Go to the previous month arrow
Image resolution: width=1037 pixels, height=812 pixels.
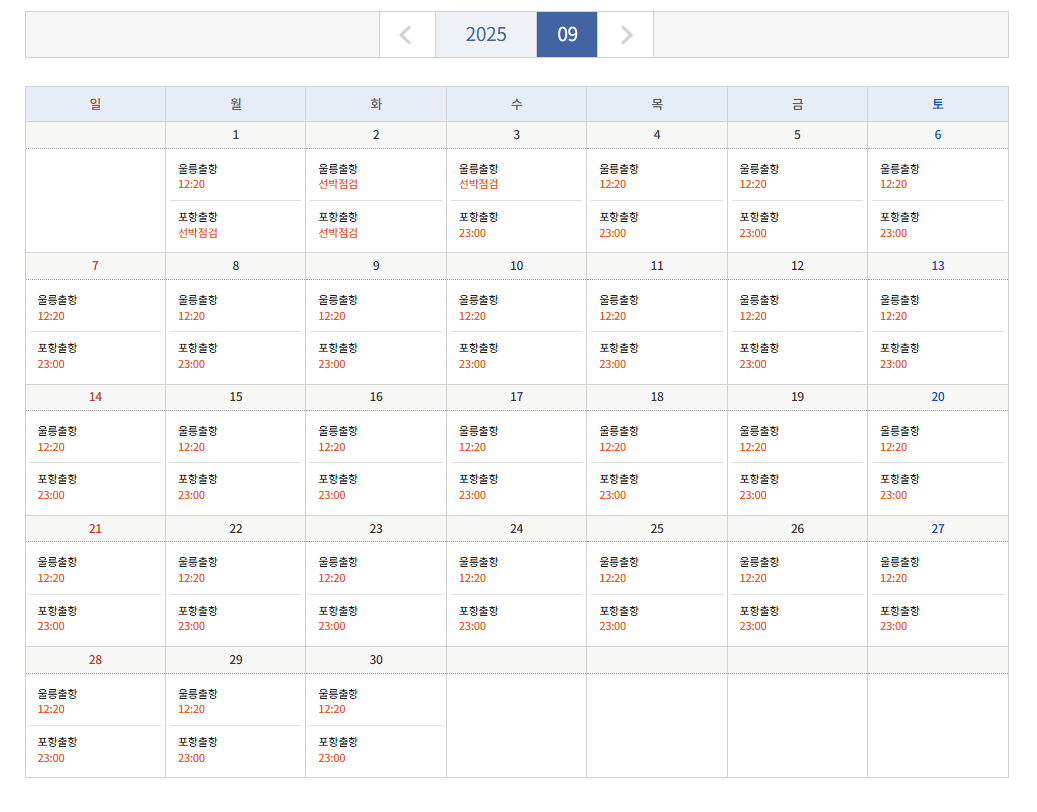click(x=407, y=34)
